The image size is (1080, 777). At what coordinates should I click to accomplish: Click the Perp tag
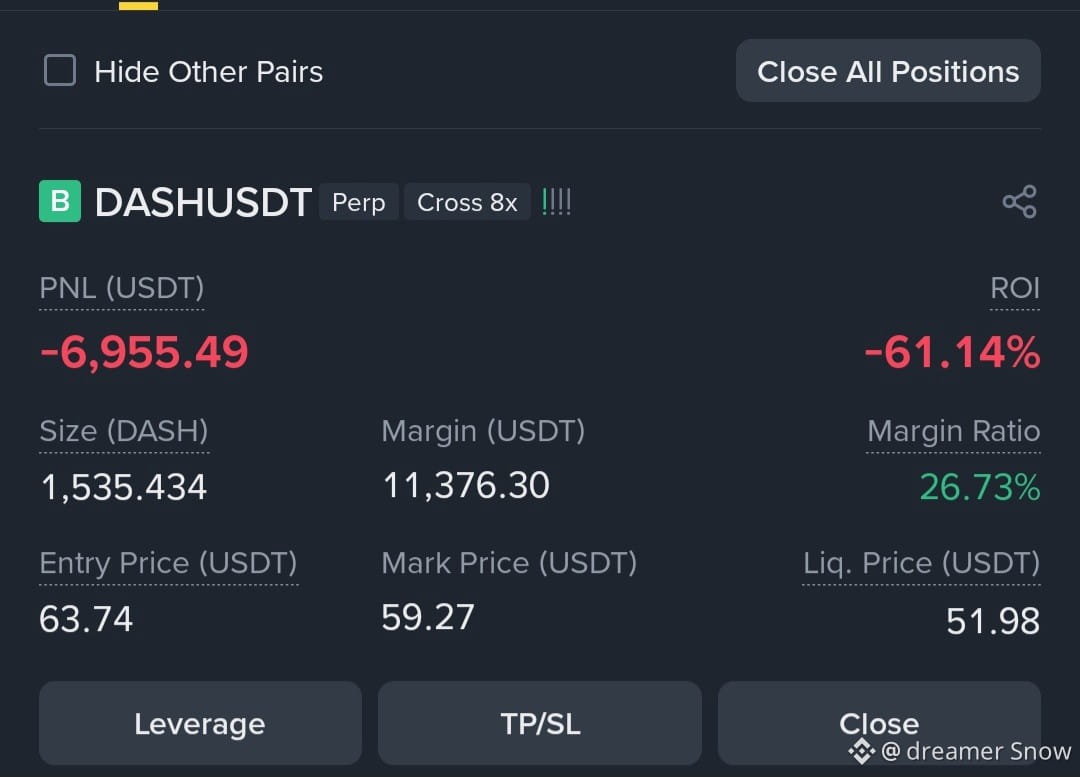pos(358,203)
